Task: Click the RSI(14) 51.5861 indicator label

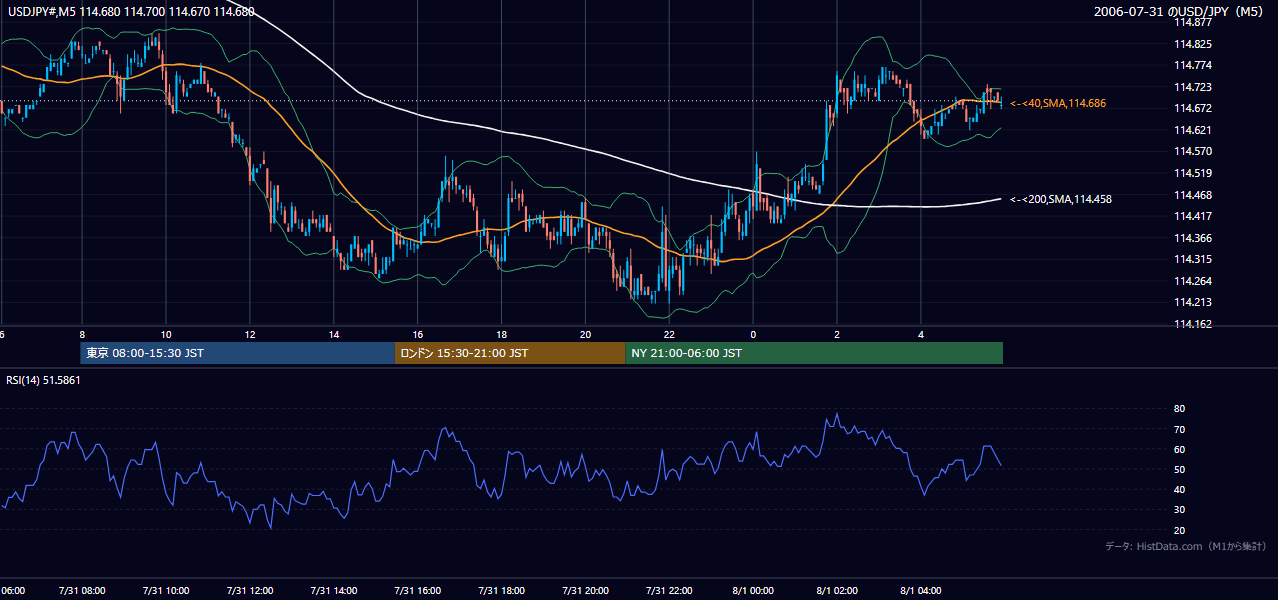Action: tap(44, 380)
